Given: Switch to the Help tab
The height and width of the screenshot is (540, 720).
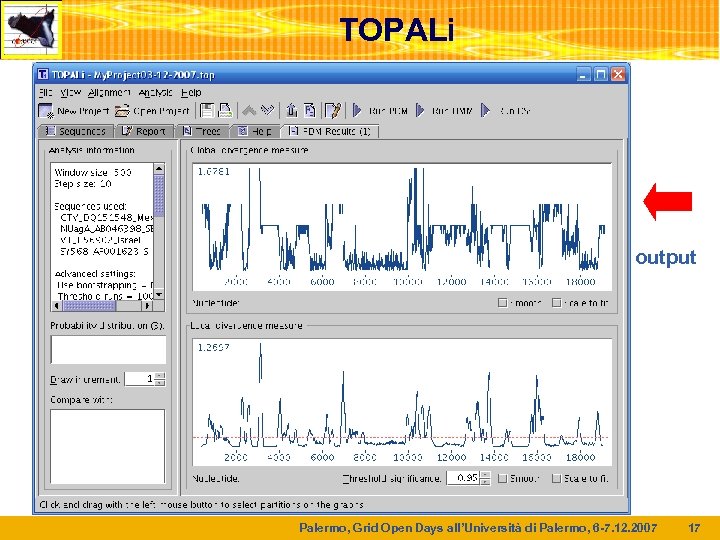Looking at the screenshot, I should (255, 131).
